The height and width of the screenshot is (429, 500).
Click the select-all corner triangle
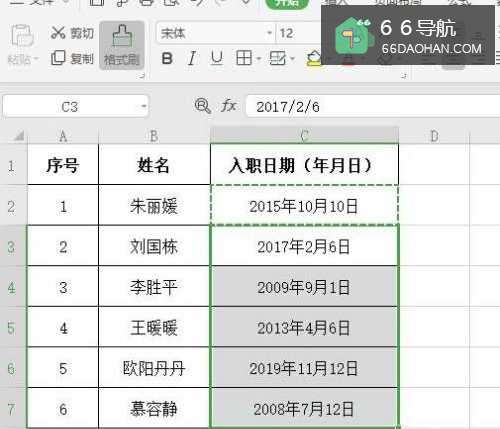point(18,136)
